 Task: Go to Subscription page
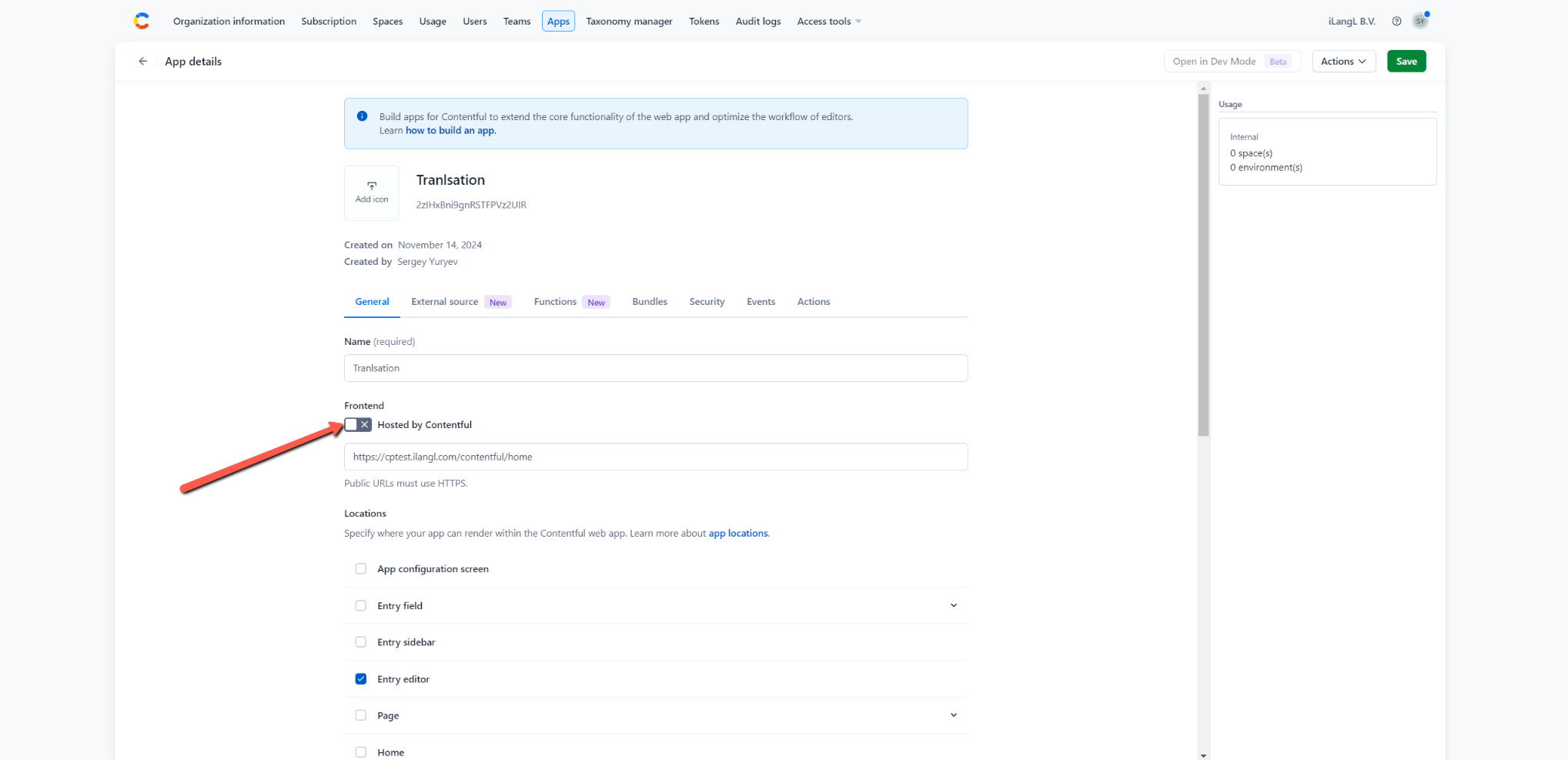point(329,22)
